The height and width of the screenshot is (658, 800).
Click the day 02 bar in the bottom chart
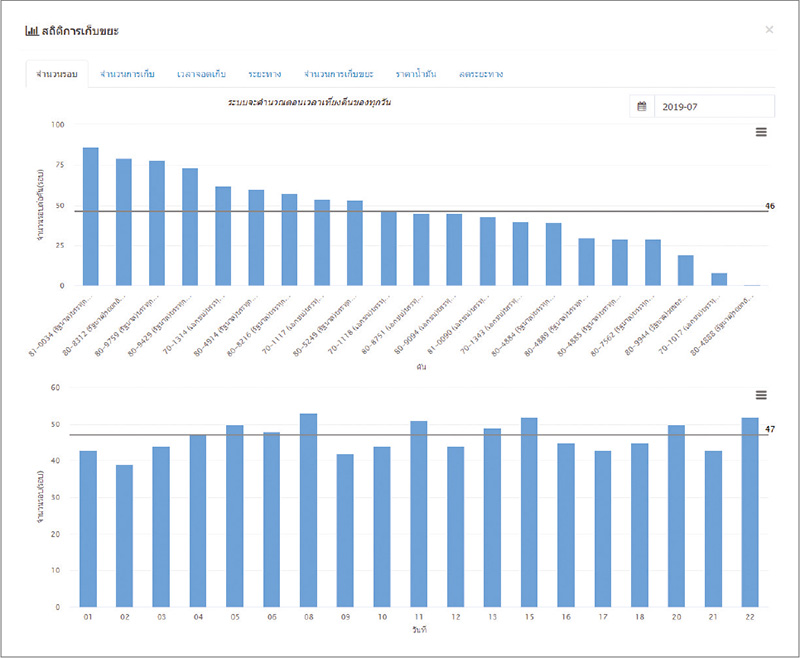pos(124,535)
